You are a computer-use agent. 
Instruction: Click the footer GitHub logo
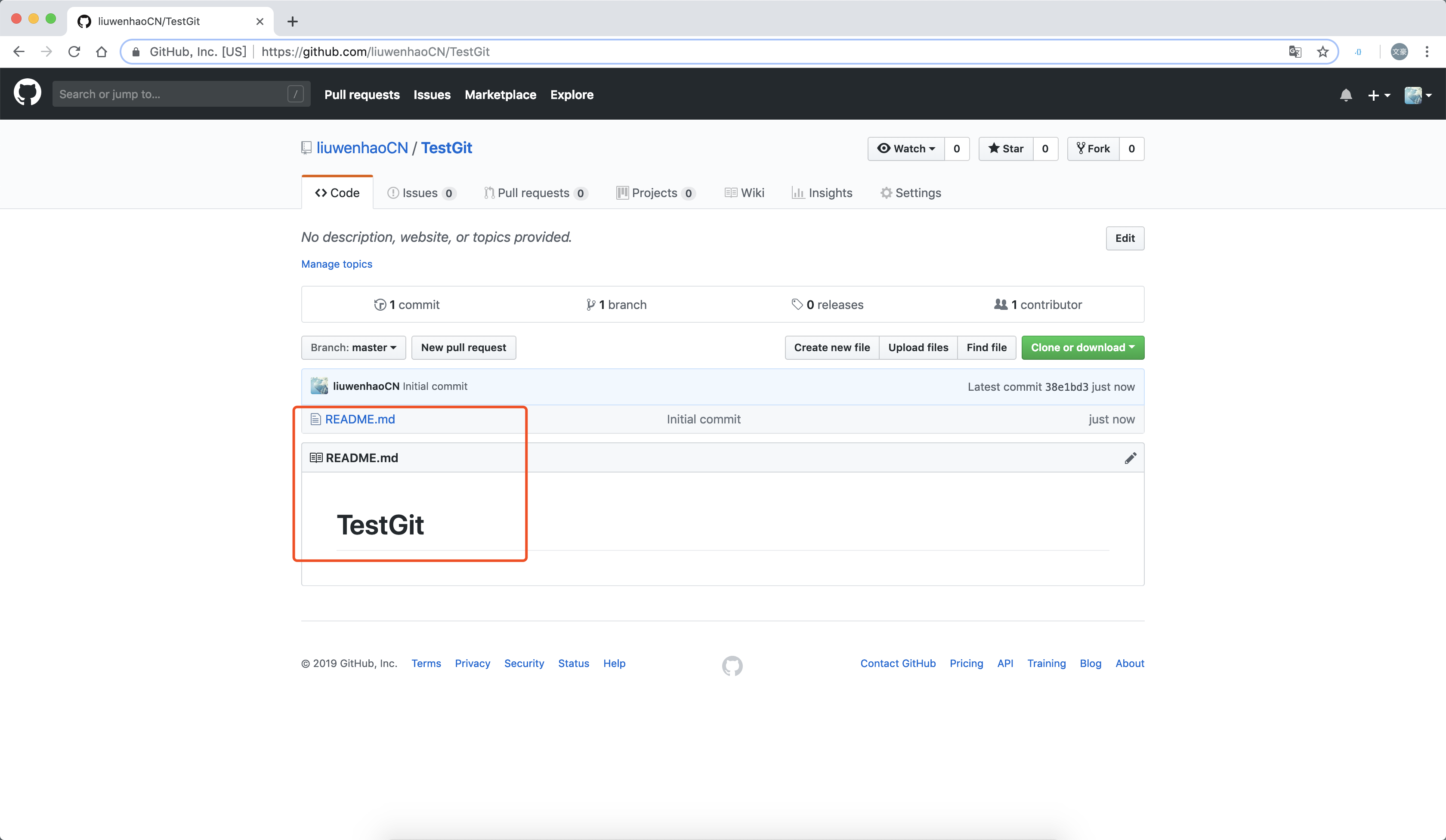pos(732,666)
